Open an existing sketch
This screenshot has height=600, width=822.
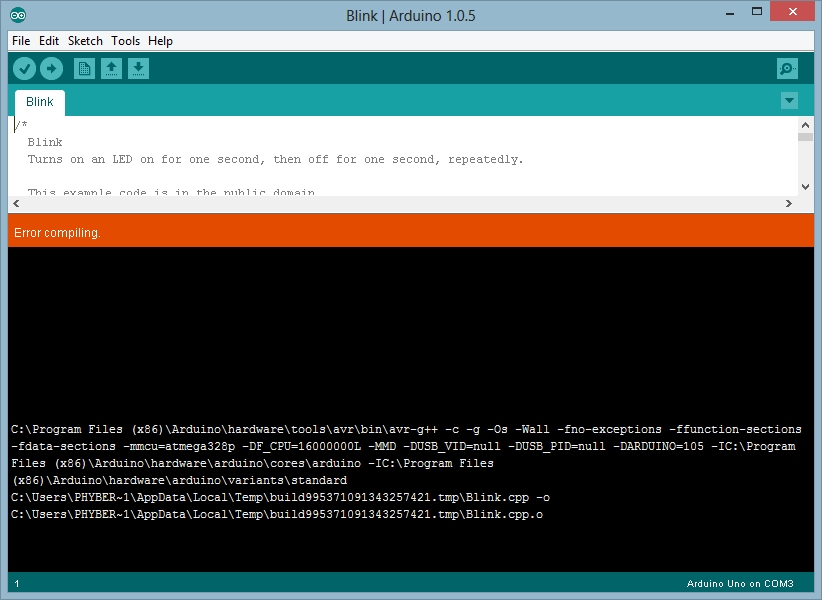click(111, 68)
